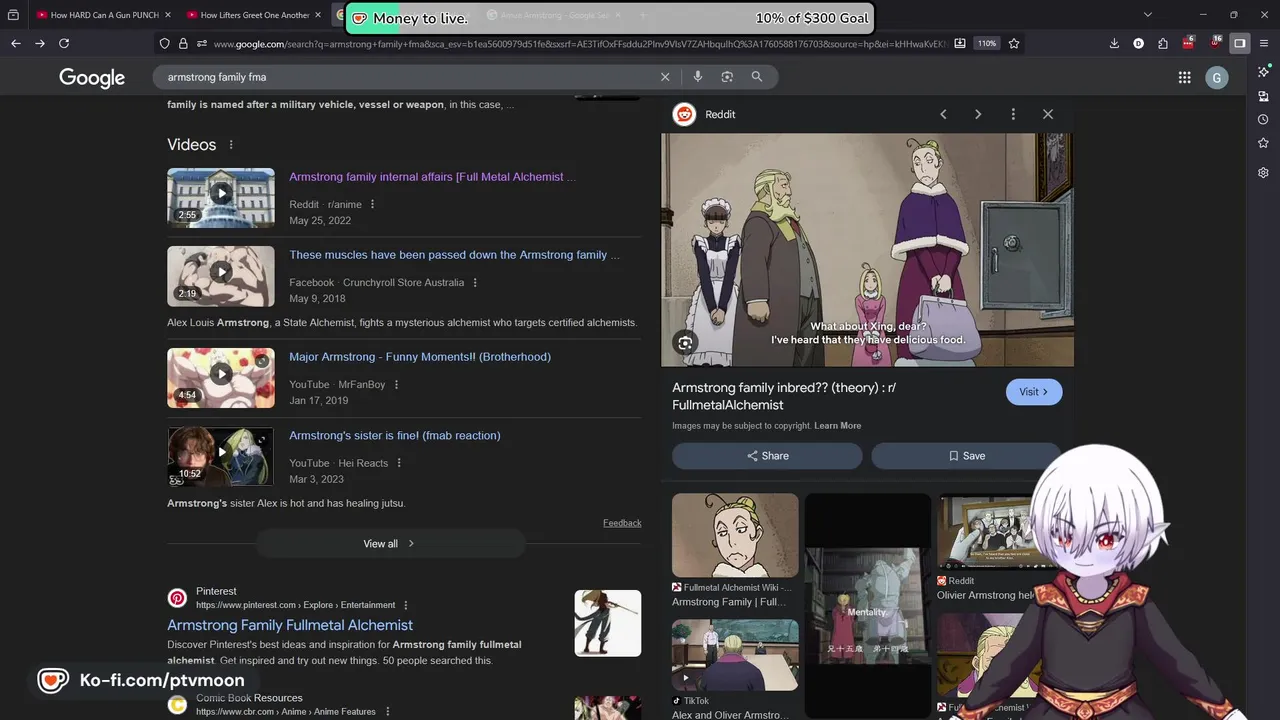Clear the search box text
Viewport: 1280px width, 720px height.
click(665, 76)
